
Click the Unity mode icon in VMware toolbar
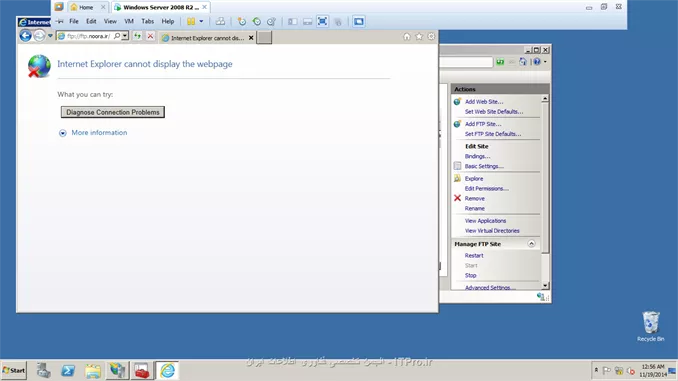pyautogui.click(x=338, y=21)
